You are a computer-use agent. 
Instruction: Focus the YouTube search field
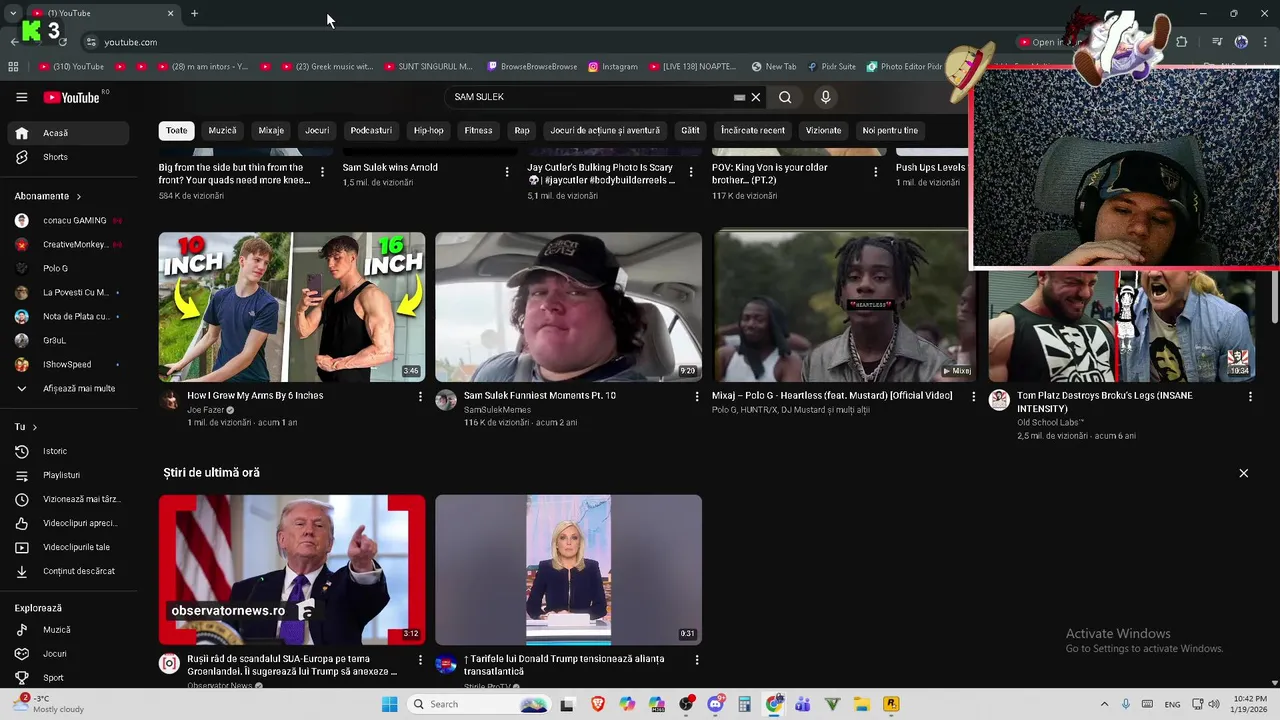[590, 97]
